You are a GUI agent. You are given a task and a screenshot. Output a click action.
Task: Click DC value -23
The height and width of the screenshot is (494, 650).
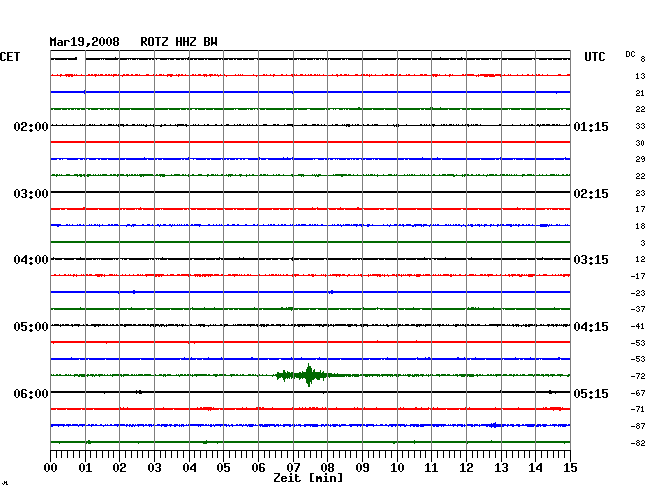tap(638, 293)
